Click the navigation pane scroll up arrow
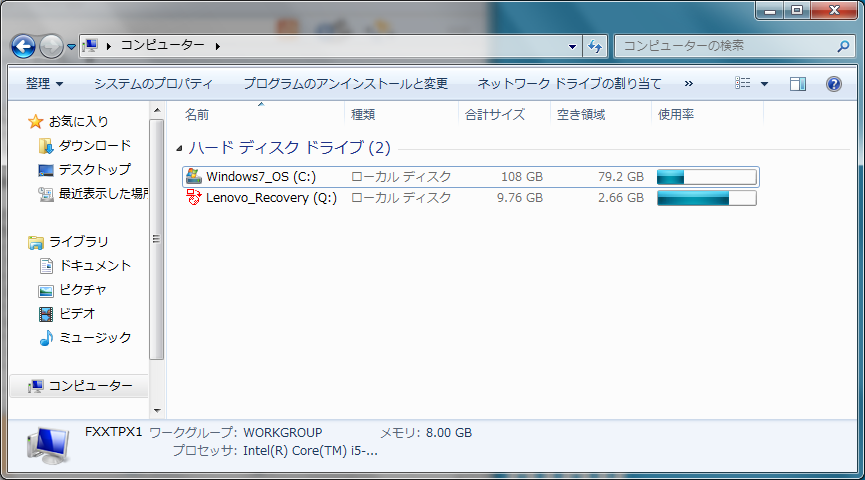Screen dimensions: 865x480 pyautogui.click(x=157, y=110)
